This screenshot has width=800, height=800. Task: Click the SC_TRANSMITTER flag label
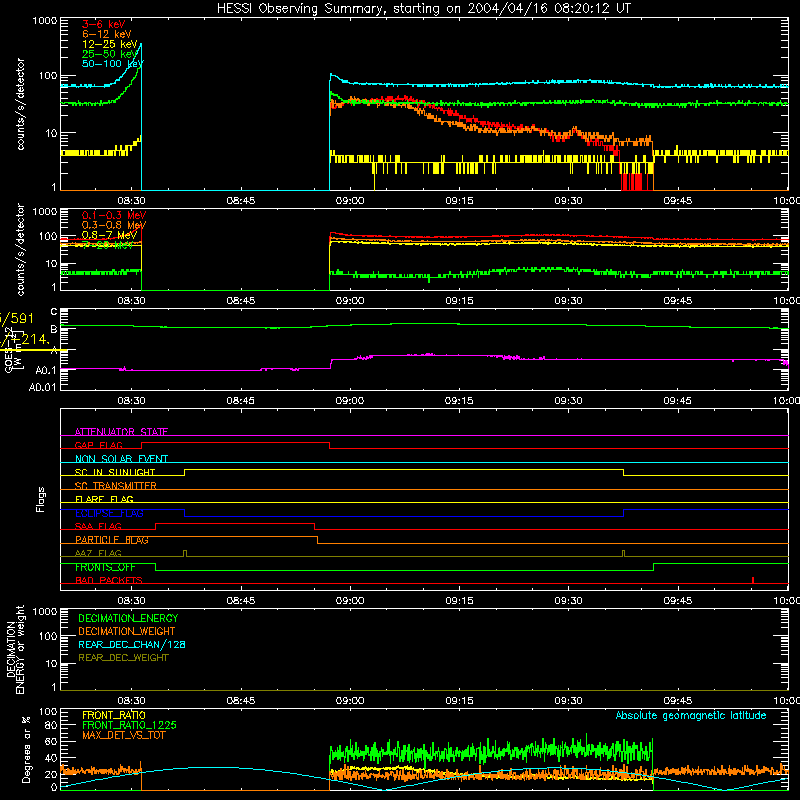116,486
